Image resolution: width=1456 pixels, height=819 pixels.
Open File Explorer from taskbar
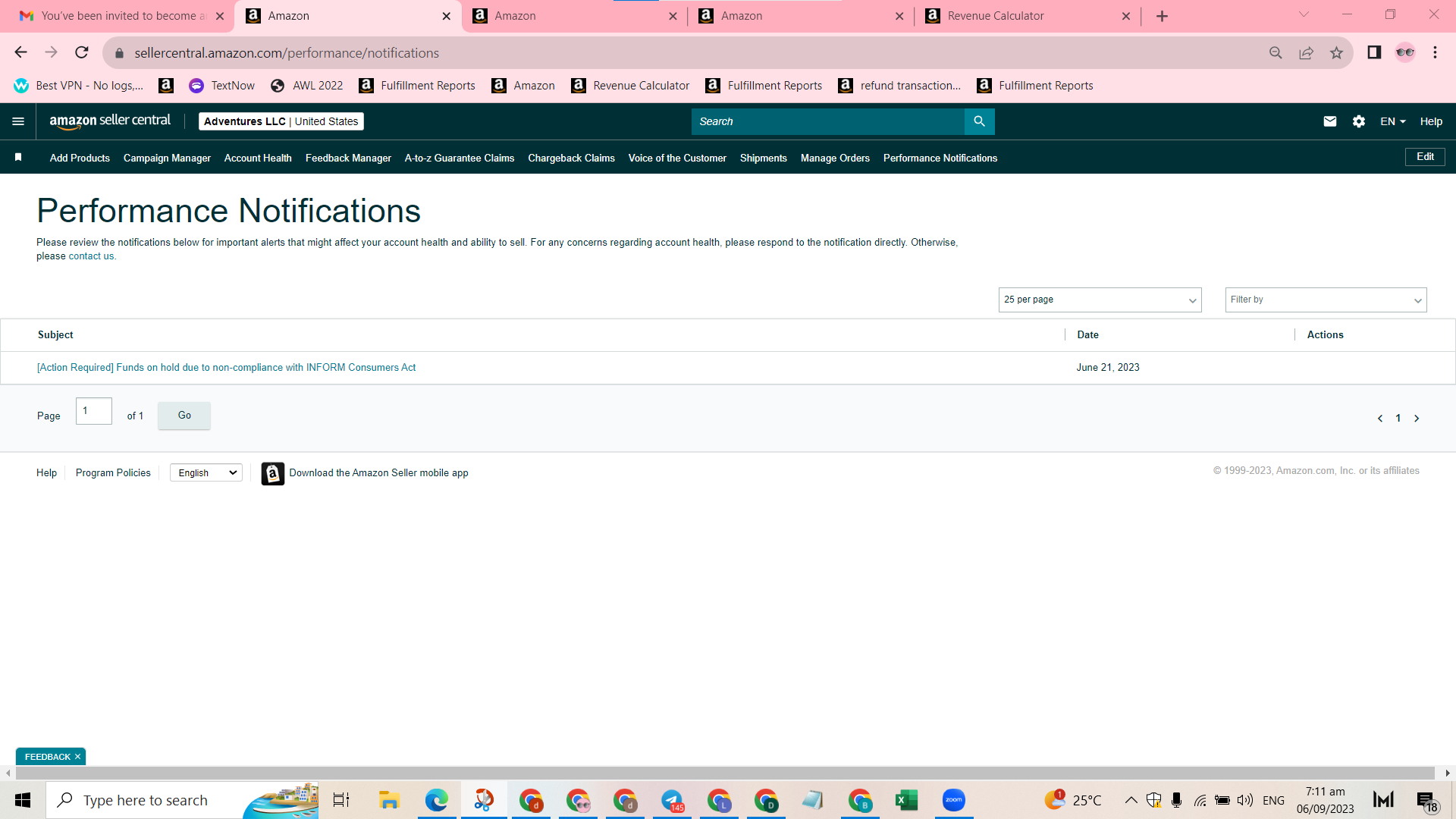pos(389,800)
